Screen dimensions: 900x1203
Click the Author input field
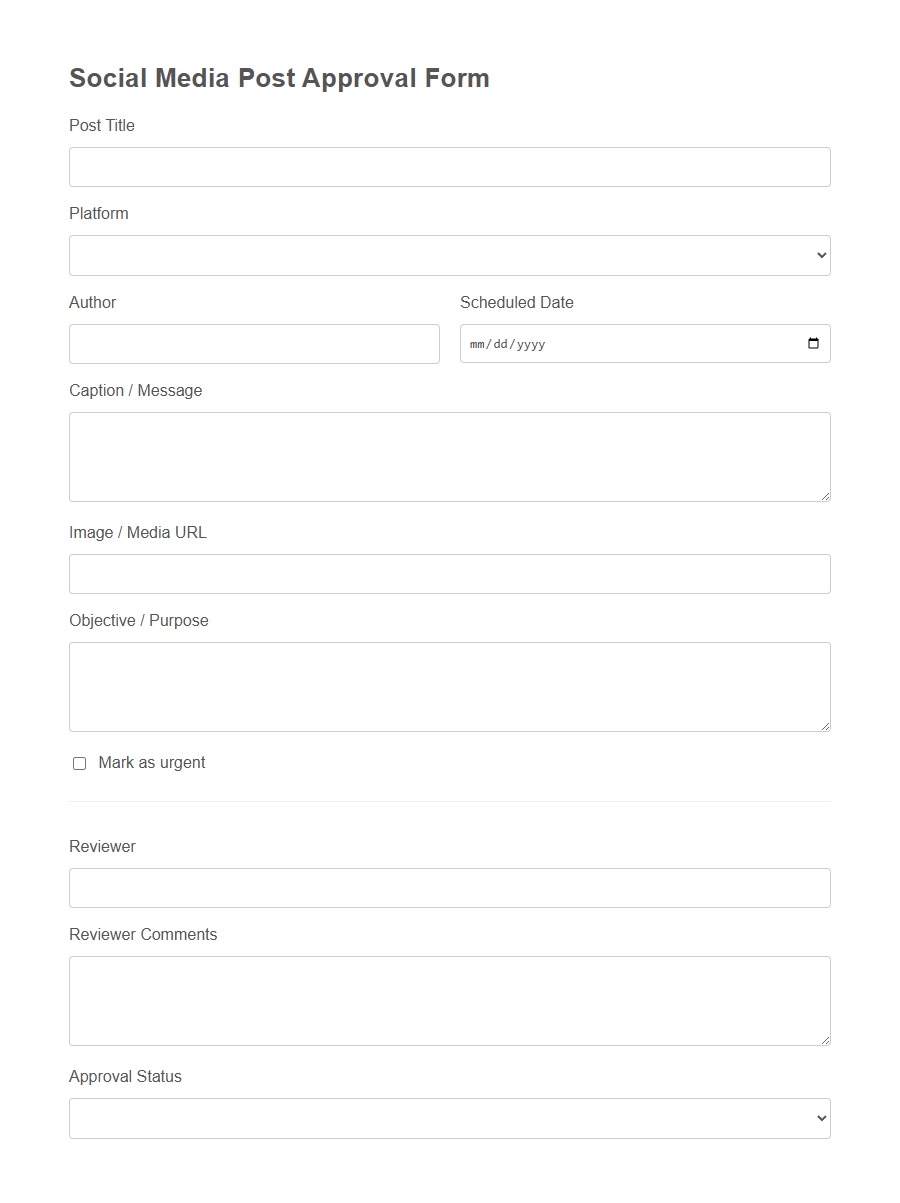254,343
